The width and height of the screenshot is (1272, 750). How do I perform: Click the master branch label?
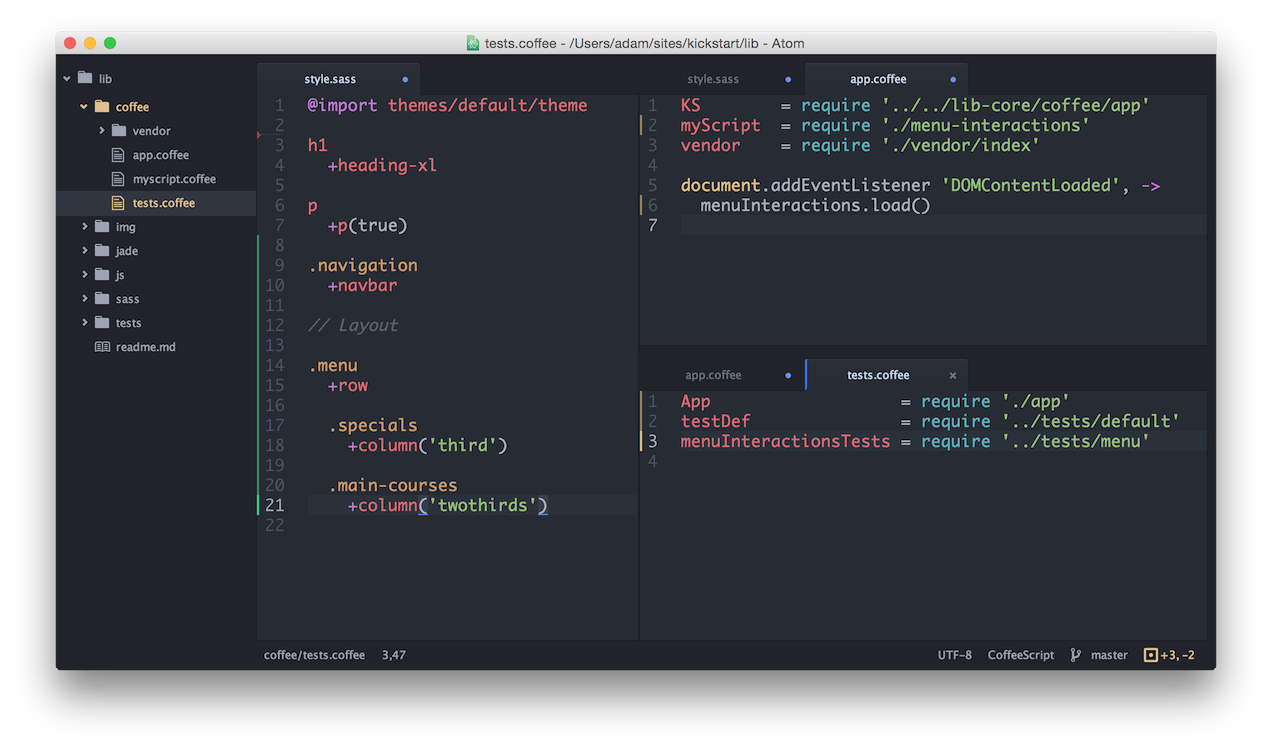(x=1109, y=655)
